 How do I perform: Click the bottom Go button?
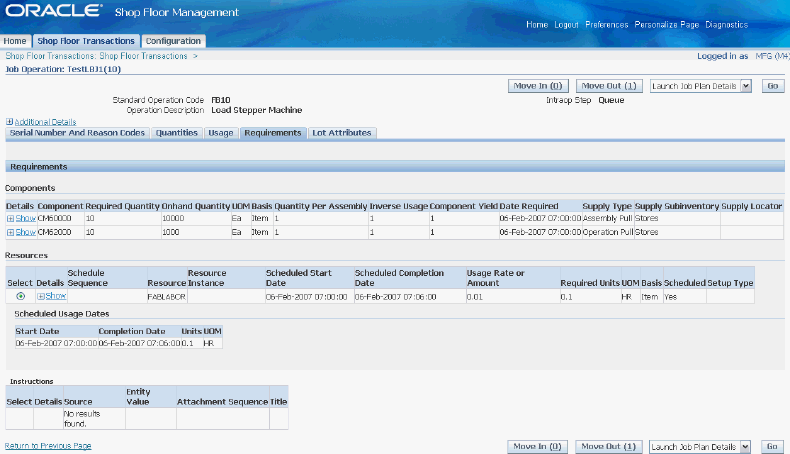point(772,447)
